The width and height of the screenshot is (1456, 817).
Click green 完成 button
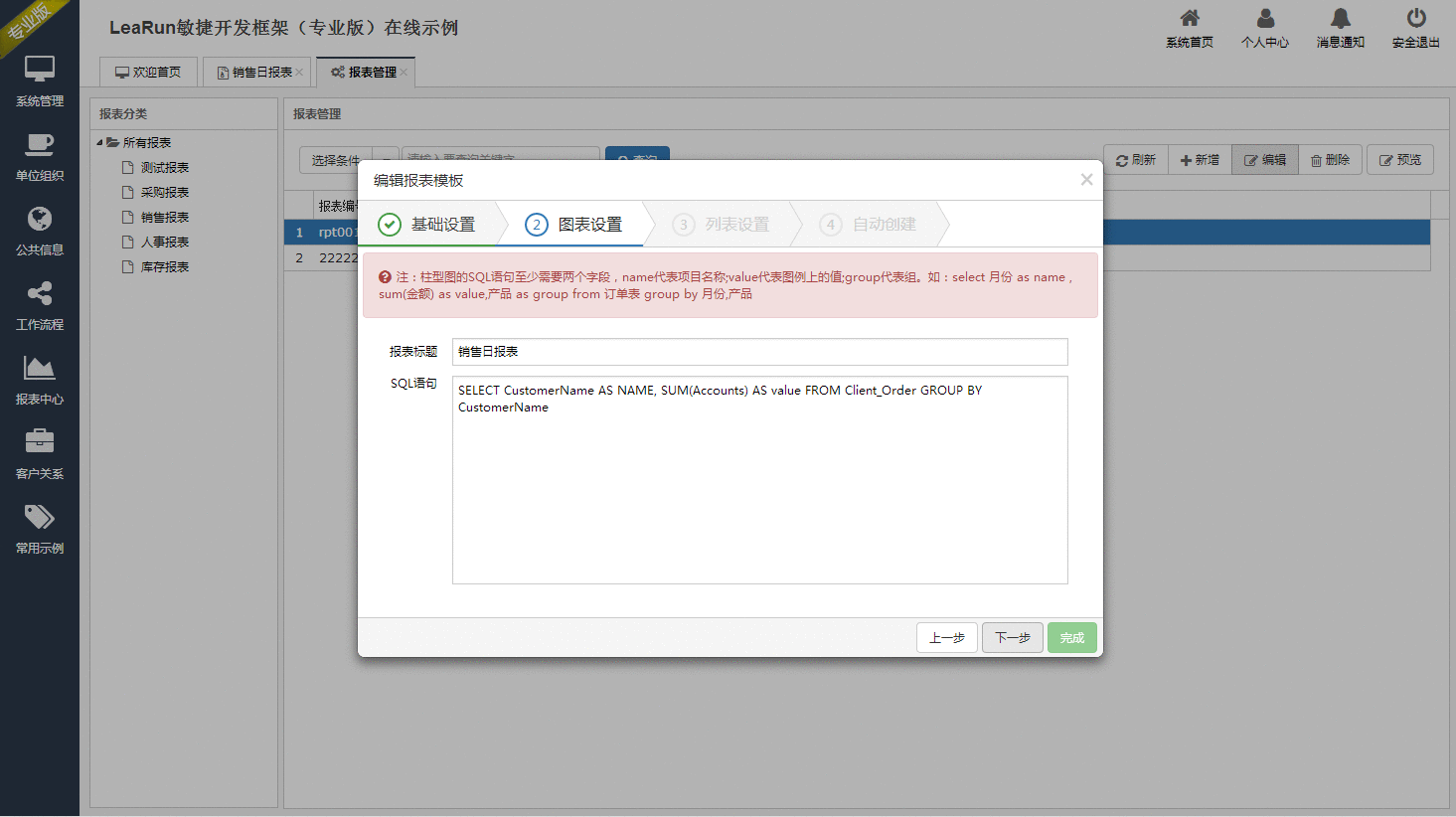(1072, 638)
